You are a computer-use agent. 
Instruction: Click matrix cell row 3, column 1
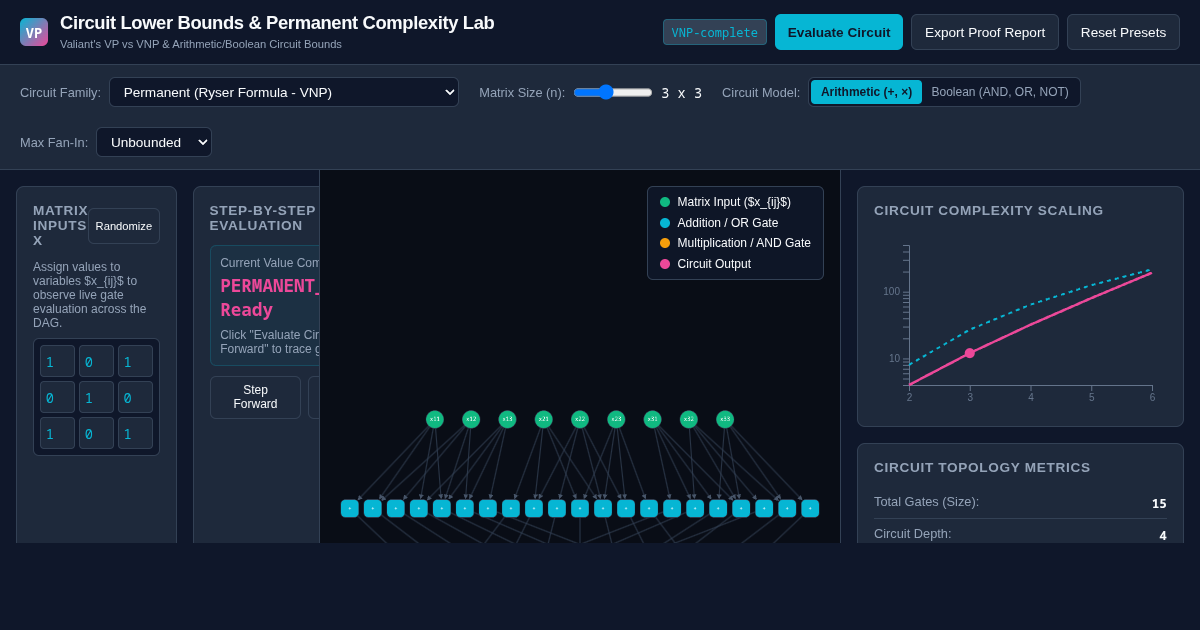[57, 433]
